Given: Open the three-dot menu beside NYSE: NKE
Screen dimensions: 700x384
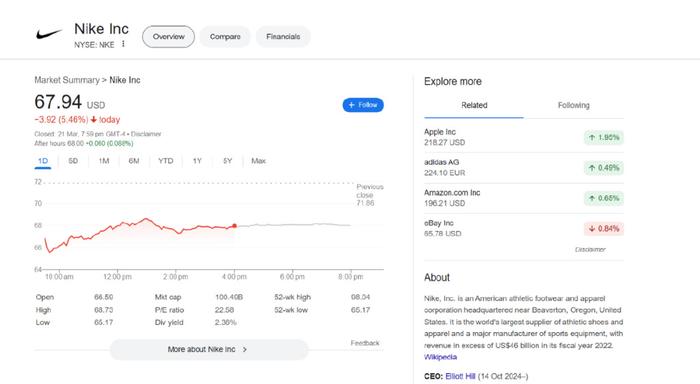Looking at the screenshot, I should click(x=123, y=44).
